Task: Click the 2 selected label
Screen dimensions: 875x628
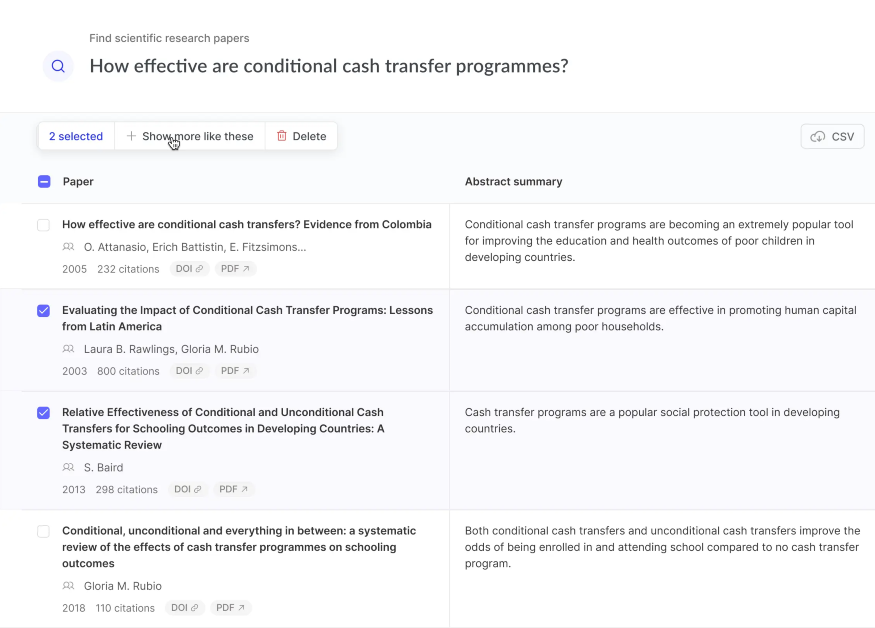Action: (x=76, y=136)
